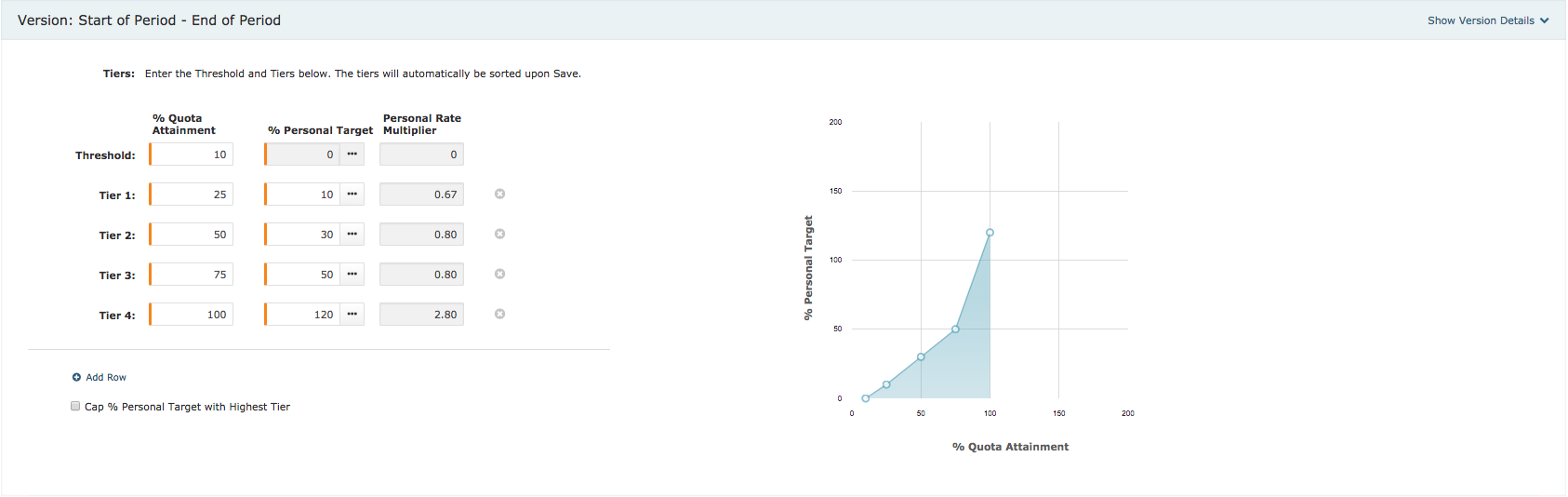Click the Tier 4 % Personal Target field
1568x497 pixels.
tap(302, 315)
